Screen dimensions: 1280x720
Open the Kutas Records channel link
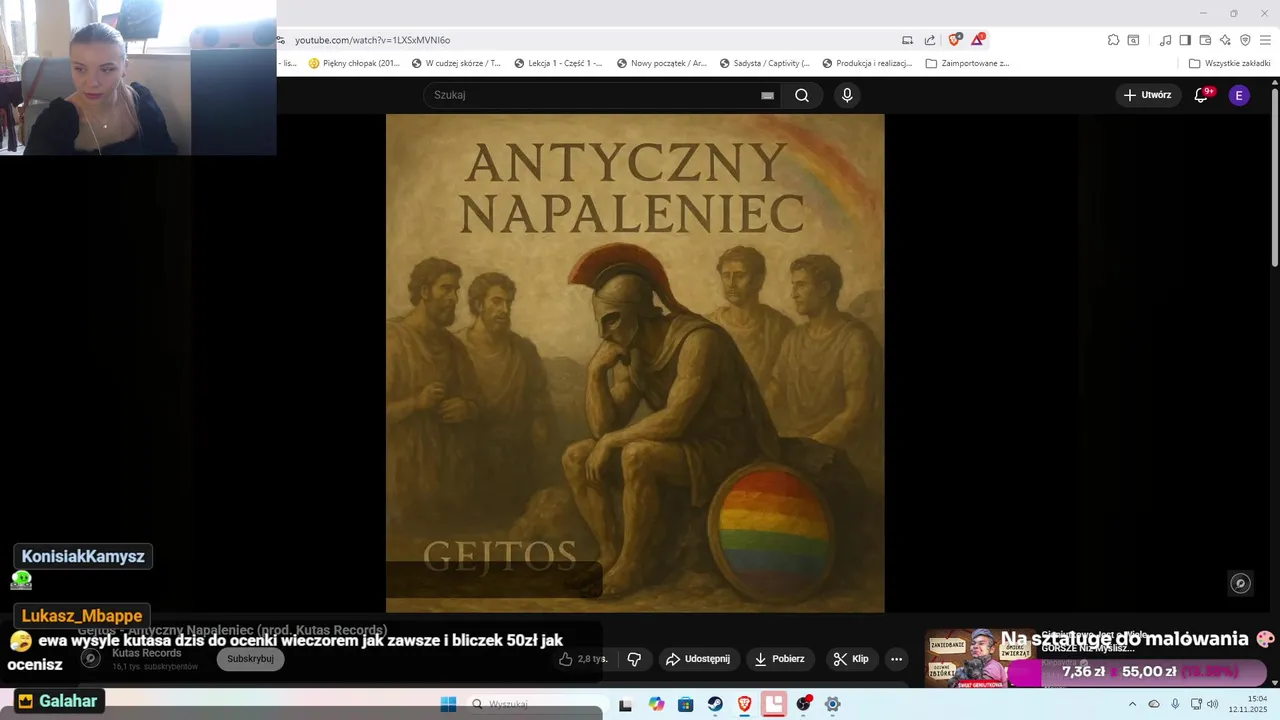[x=147, y=653]
